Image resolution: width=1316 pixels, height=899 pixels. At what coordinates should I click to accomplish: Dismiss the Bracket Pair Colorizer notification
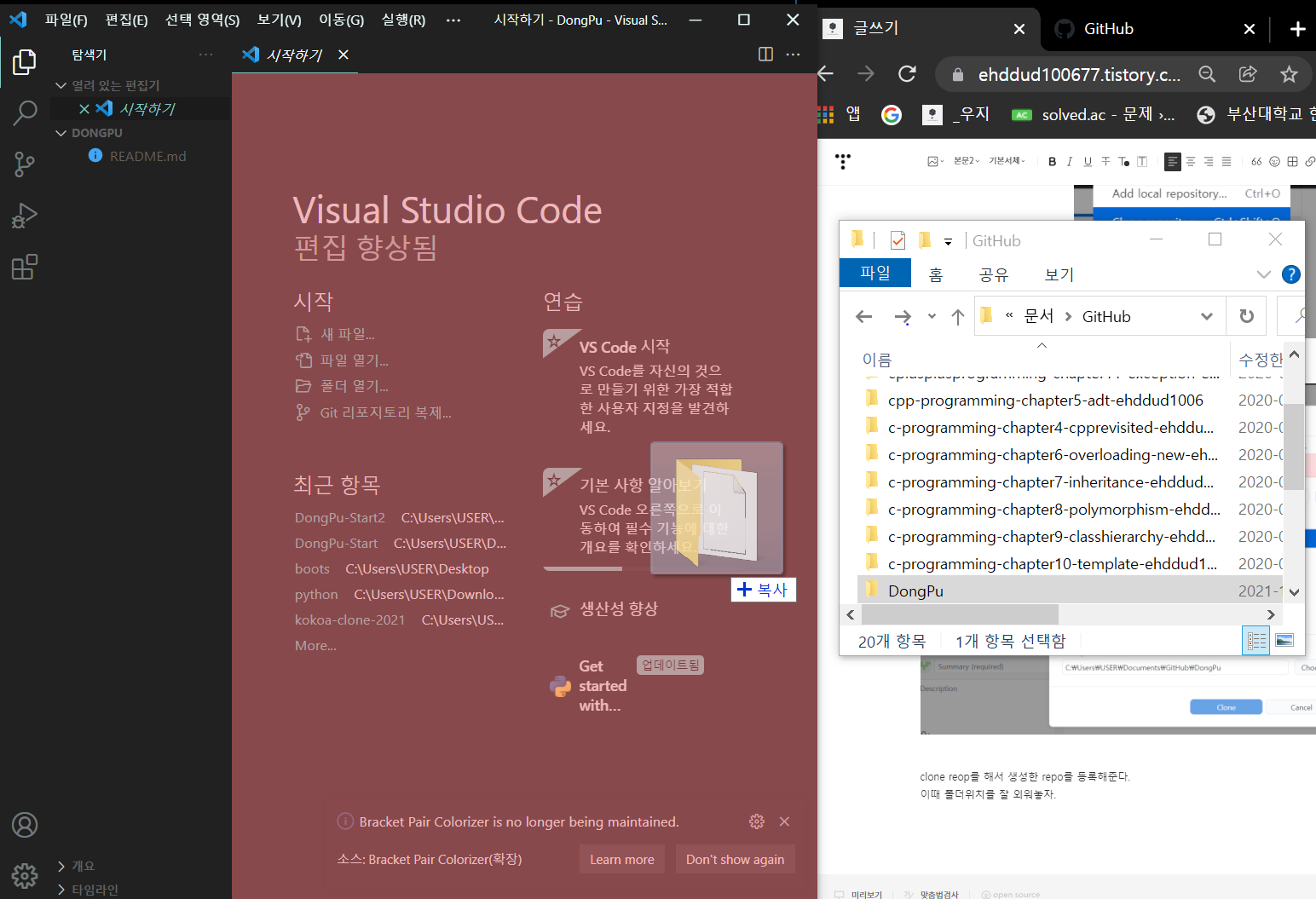pyautogui.click(x=784, y=821)
